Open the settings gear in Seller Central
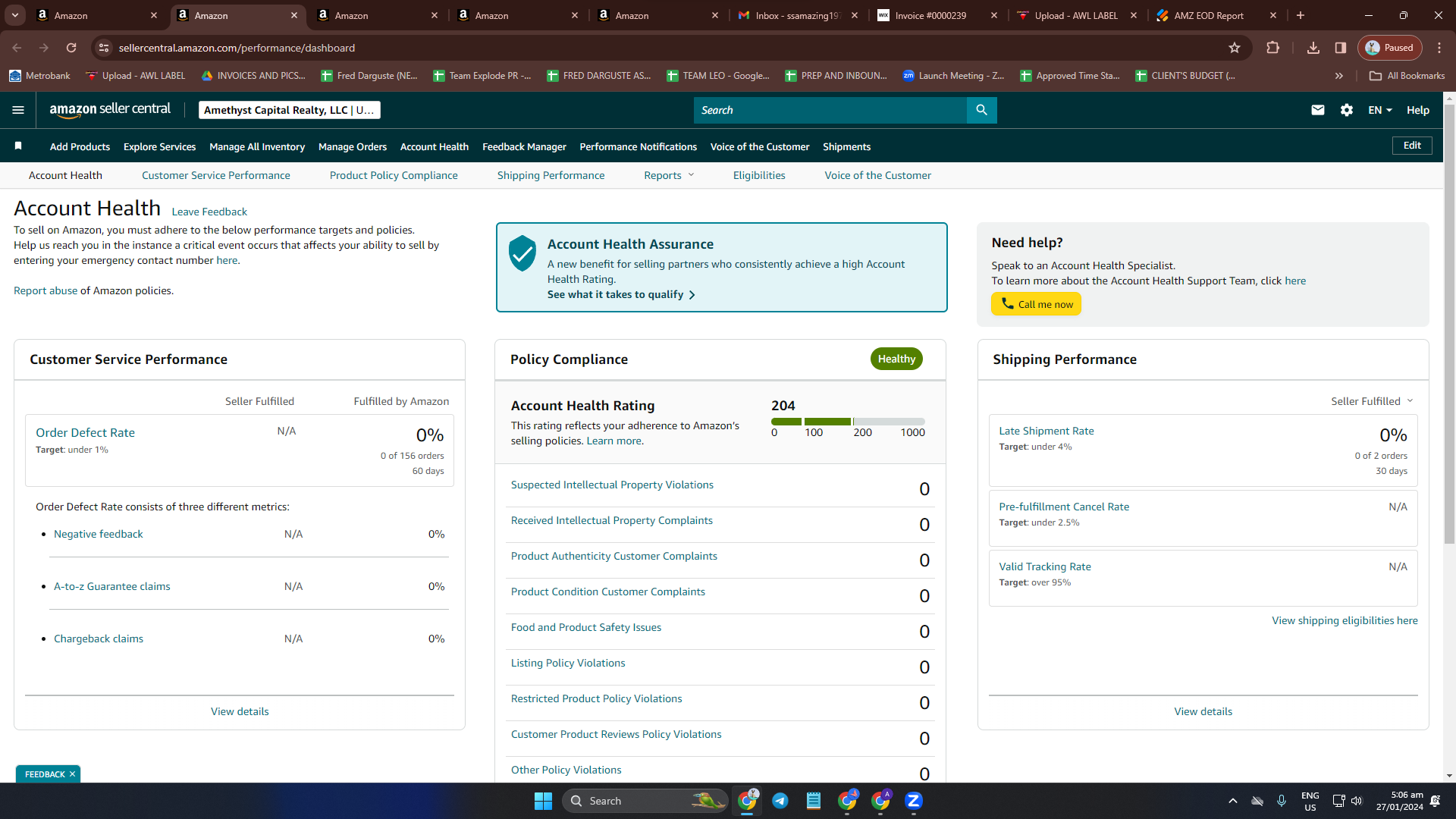1456x819 pixels. point(1347,110)
